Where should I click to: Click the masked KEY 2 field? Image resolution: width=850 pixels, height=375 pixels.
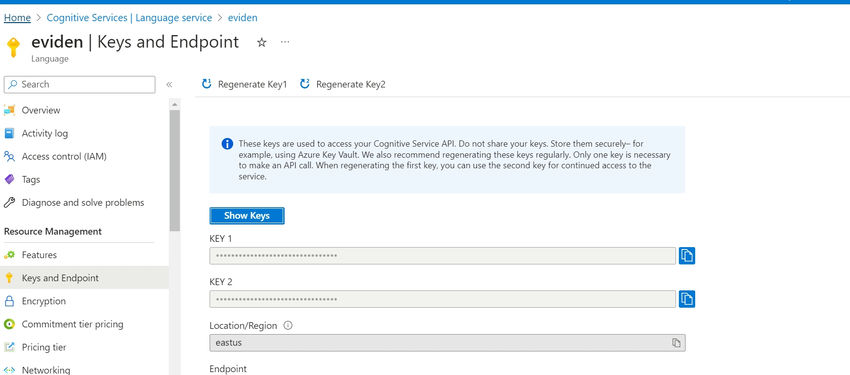[442, 299]
